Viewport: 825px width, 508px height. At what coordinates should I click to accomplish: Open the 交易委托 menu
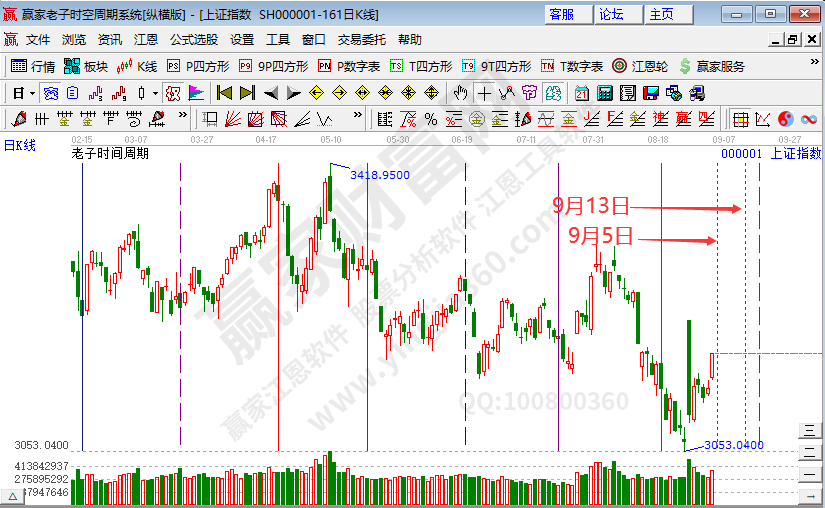point(361,40)
